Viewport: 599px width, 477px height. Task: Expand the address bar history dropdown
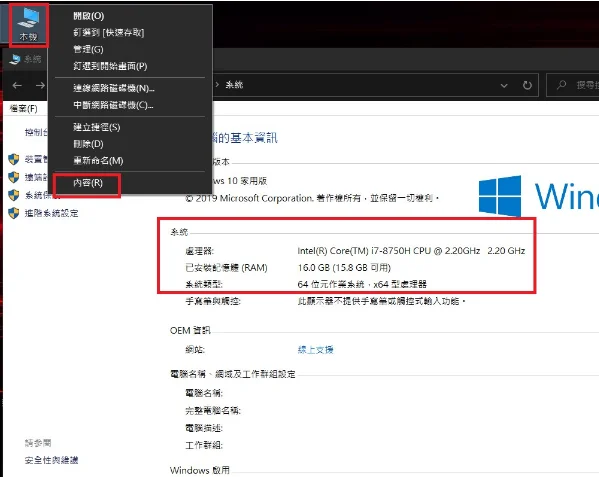[504, 86]
